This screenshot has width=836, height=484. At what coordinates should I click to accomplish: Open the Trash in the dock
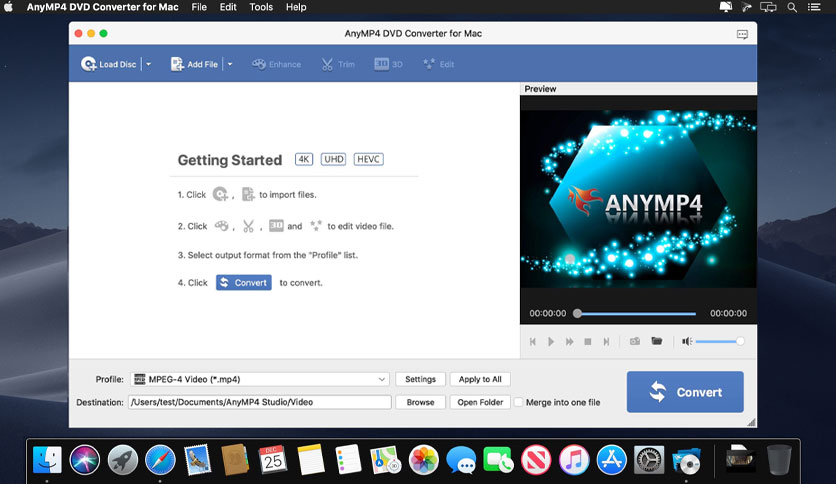pyautogui.click(x=779, y=459)
